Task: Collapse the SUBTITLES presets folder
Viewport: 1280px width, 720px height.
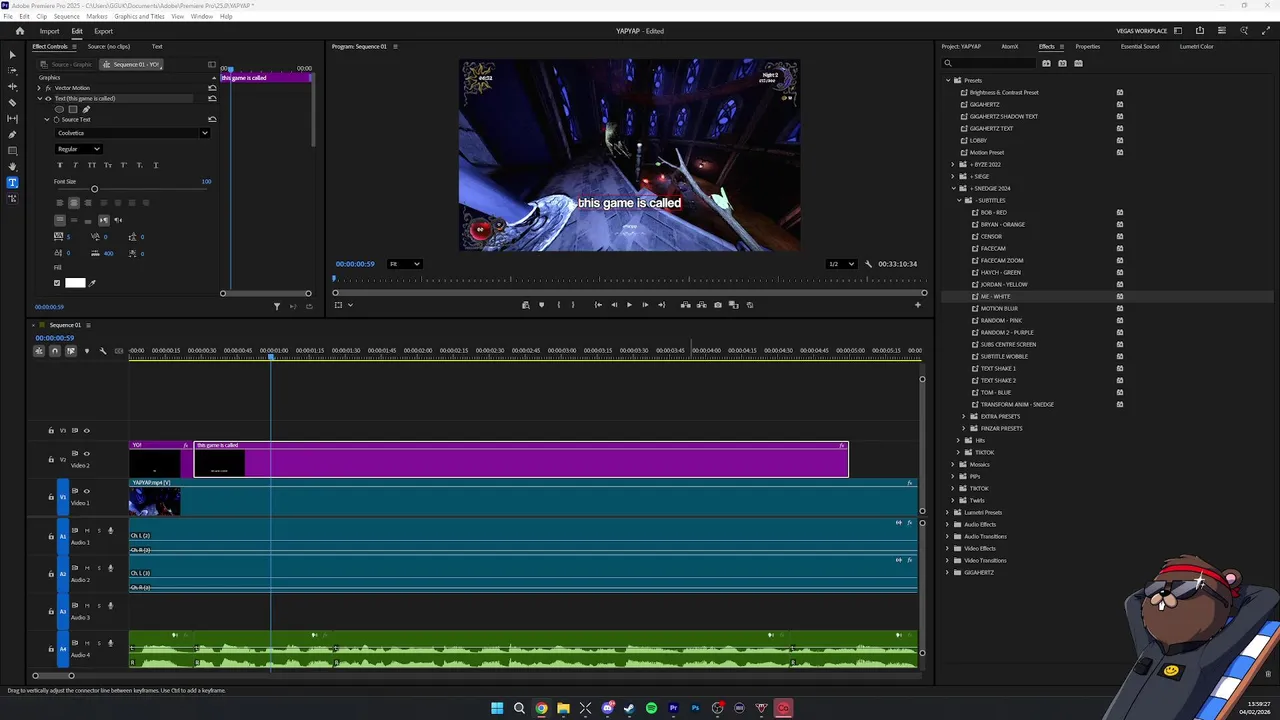Action: tap(960, 200)
